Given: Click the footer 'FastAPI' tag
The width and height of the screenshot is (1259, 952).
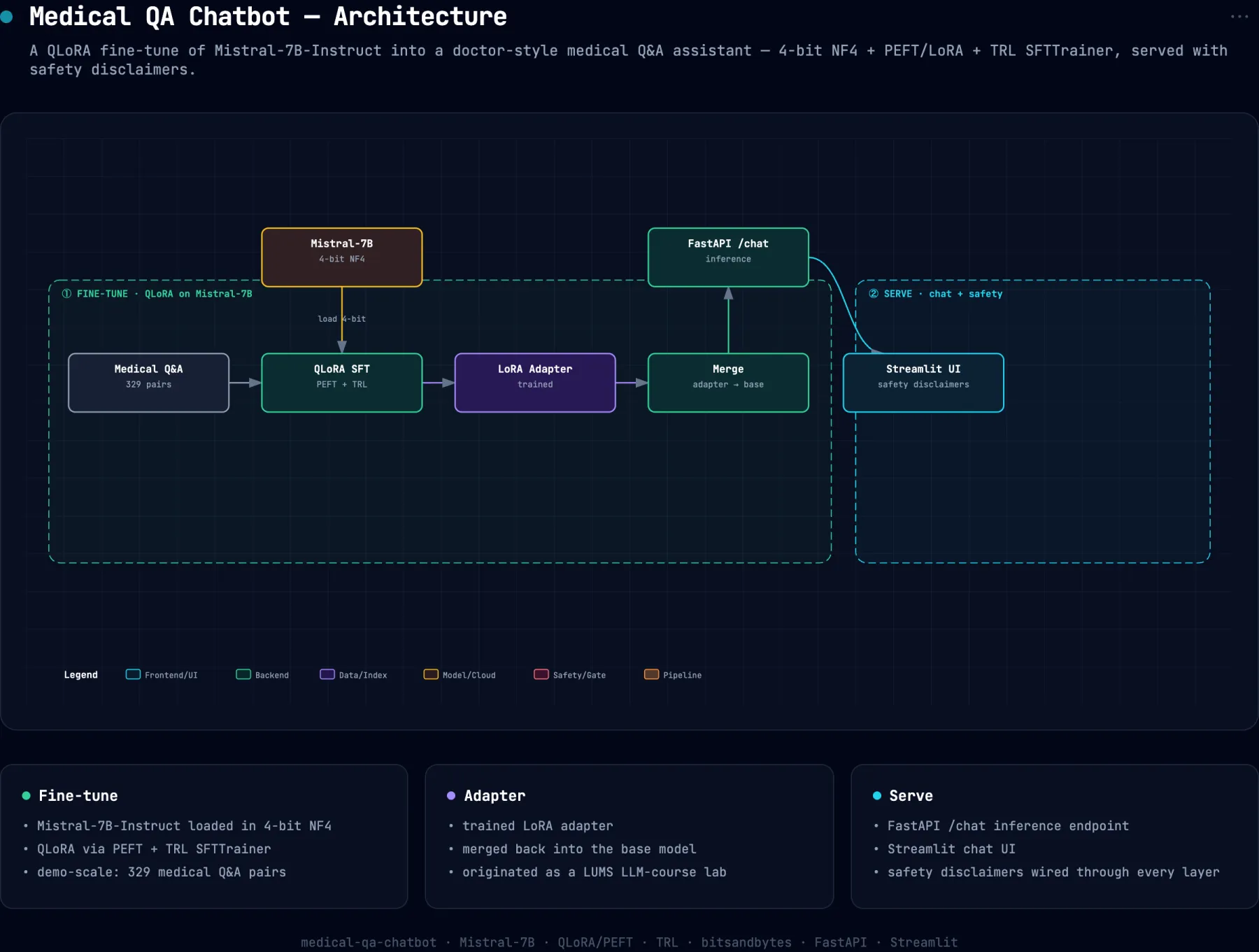Looking at the screenshot, I should click(x=840, y=942).
